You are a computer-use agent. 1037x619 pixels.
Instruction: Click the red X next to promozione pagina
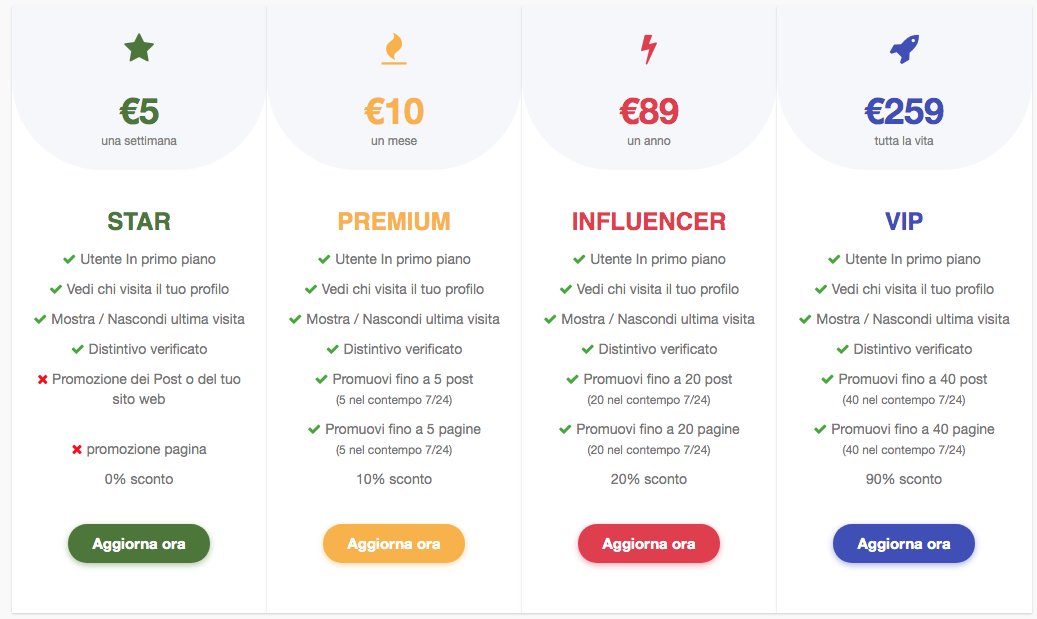tap(77, 450)
